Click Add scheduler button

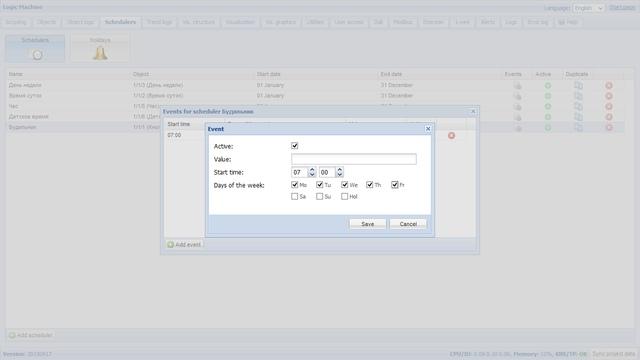coord(31,335)
